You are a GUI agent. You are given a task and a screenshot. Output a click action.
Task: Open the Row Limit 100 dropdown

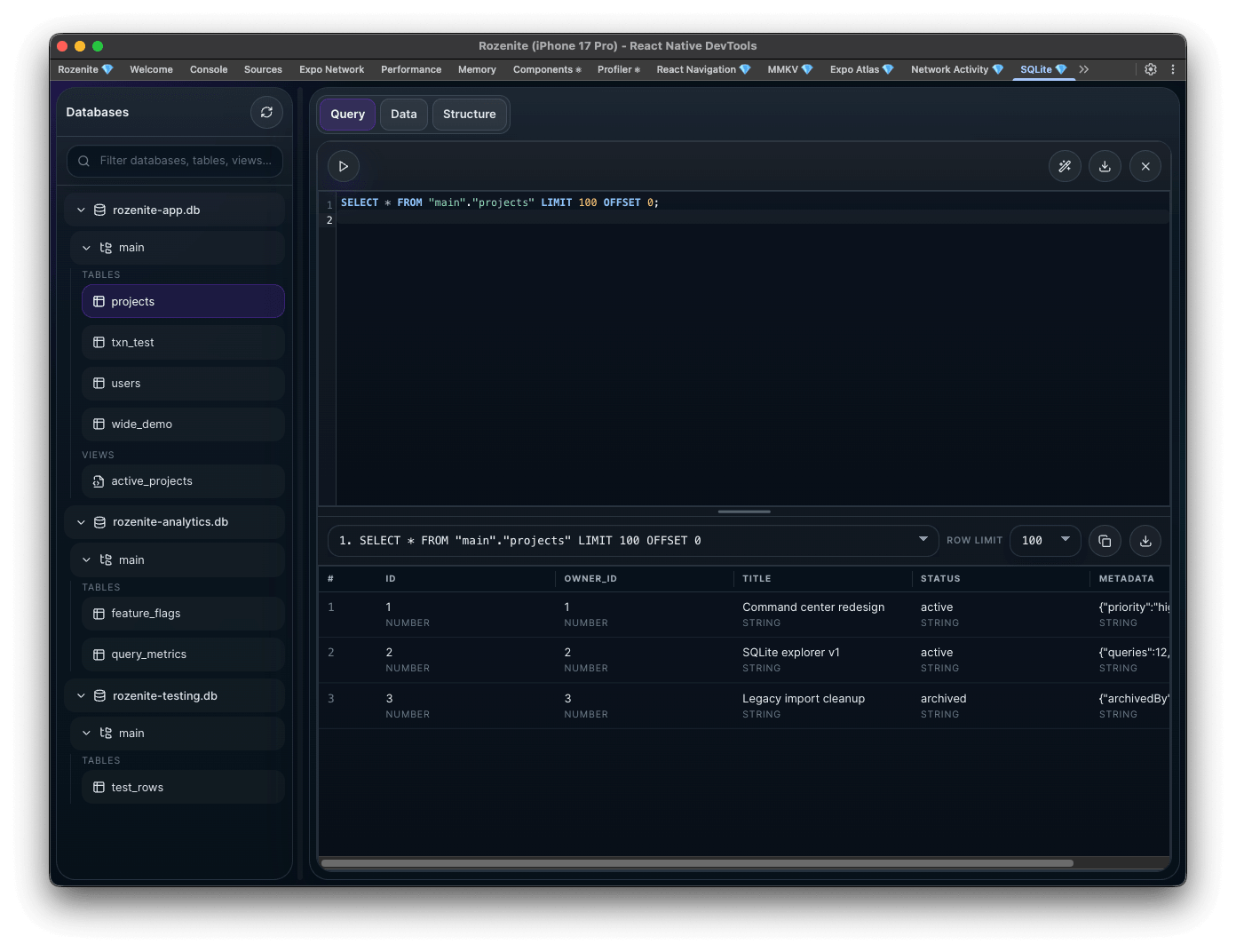coord(1045,541)
